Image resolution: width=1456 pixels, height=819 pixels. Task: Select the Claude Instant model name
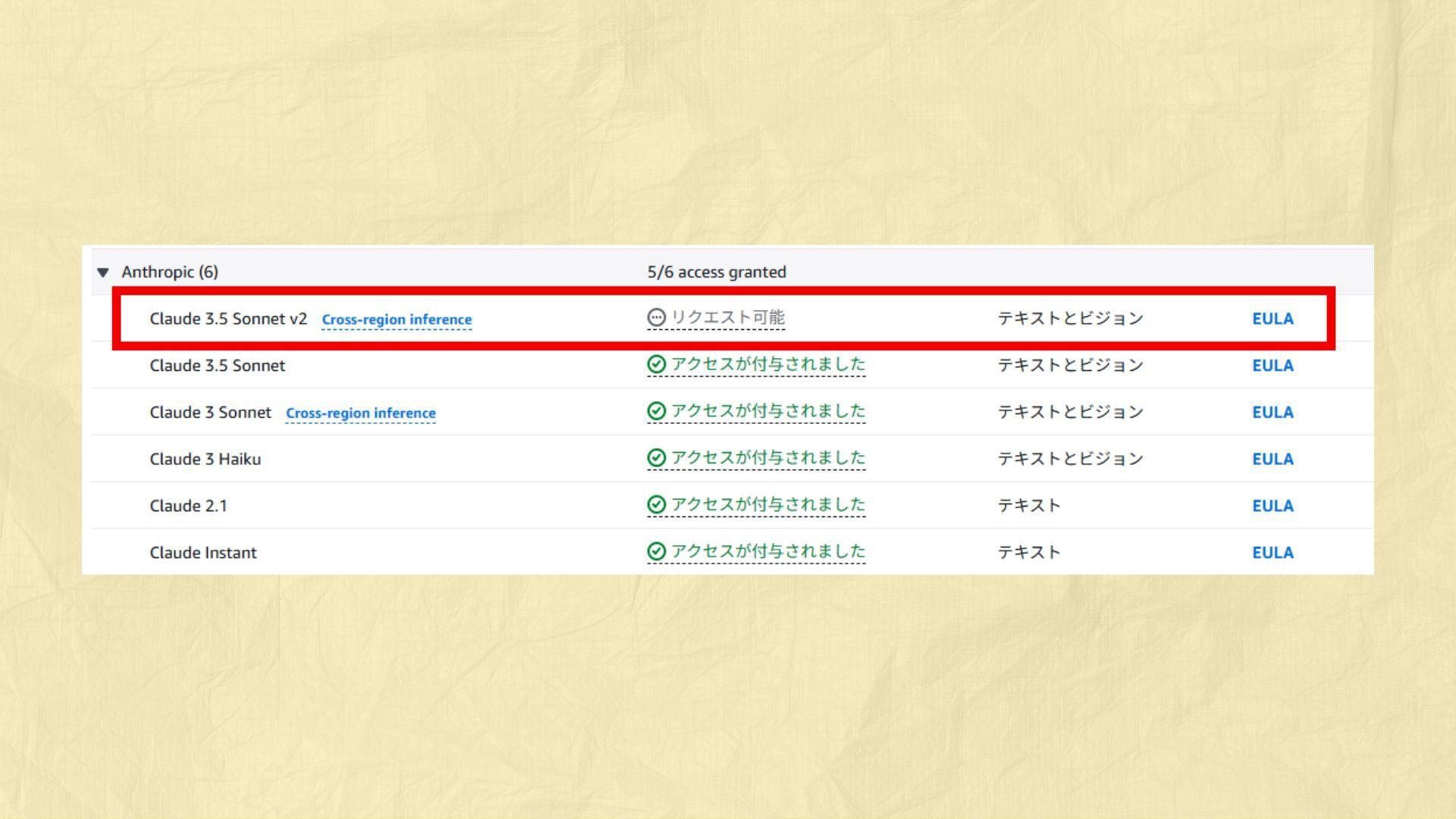203,553
